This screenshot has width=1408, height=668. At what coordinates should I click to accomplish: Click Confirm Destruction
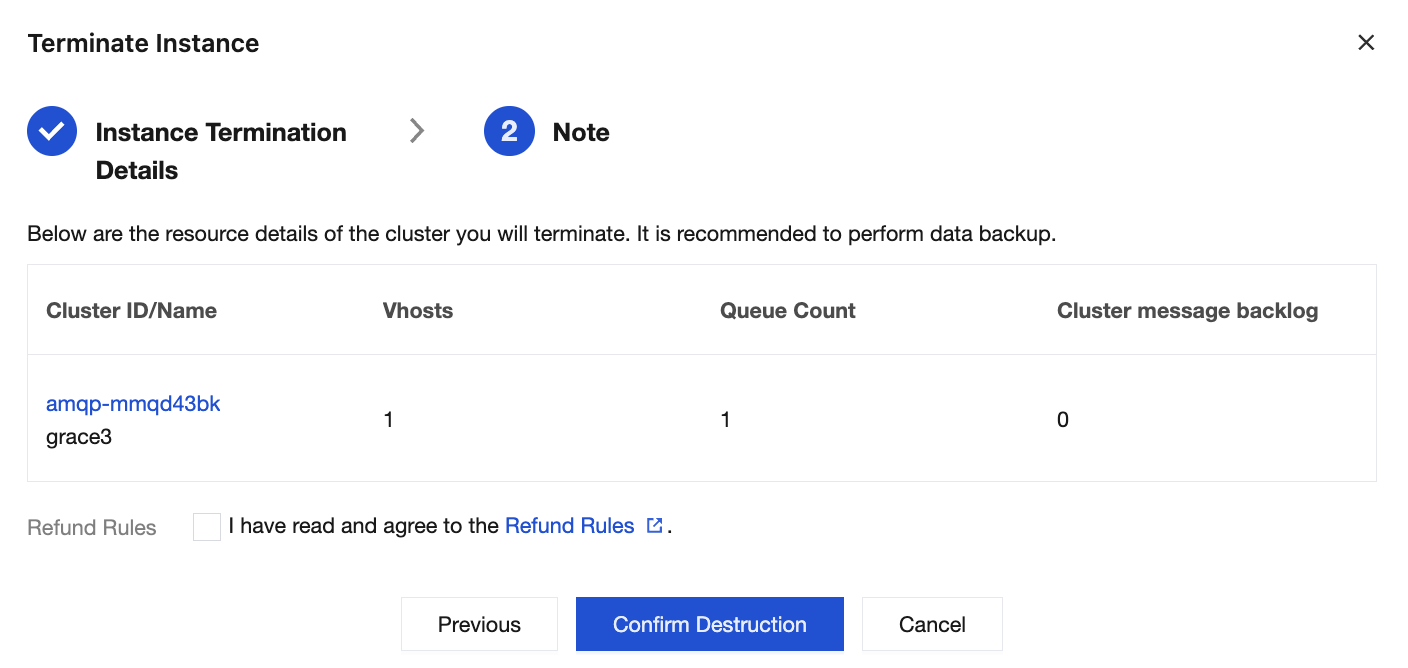point(709,624)
